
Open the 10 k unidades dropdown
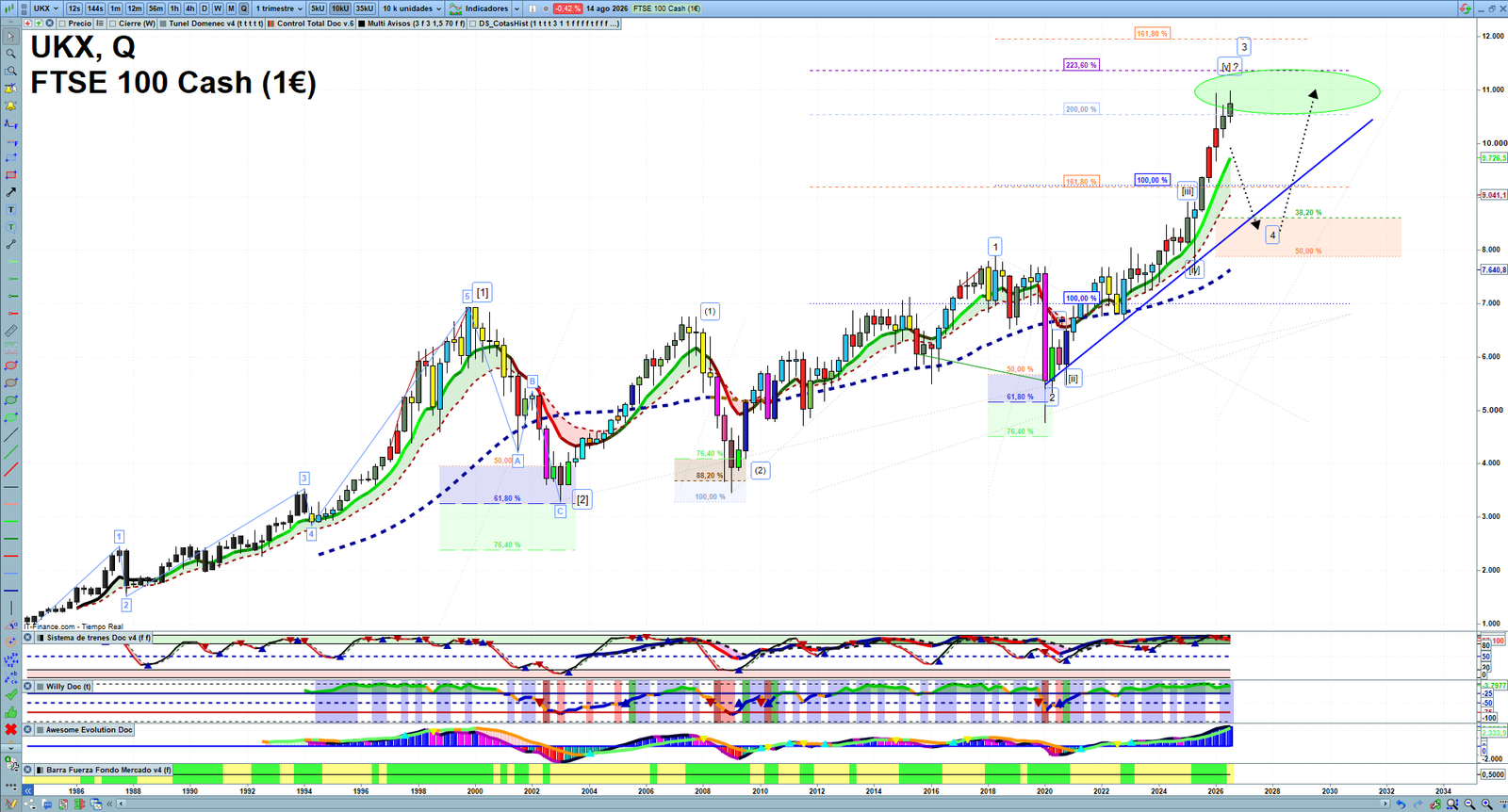[412, 8]
